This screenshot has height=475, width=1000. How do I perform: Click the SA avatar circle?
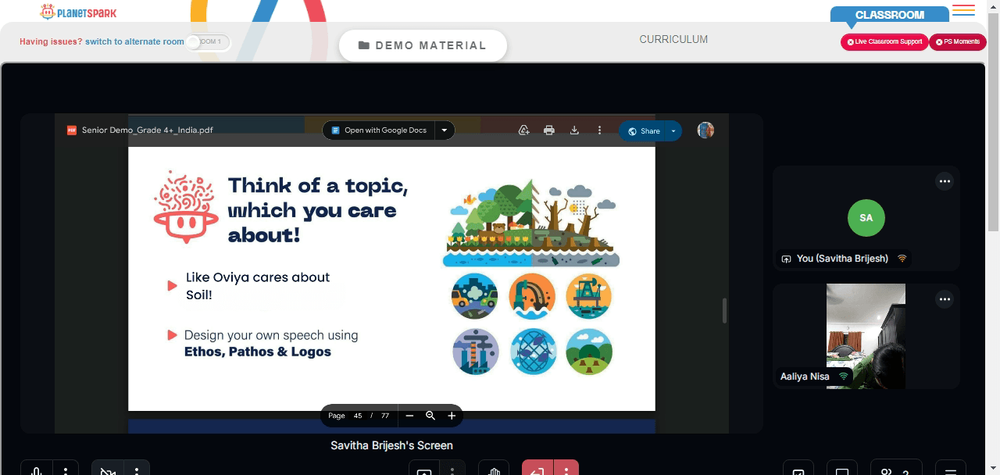coord(866,218)
